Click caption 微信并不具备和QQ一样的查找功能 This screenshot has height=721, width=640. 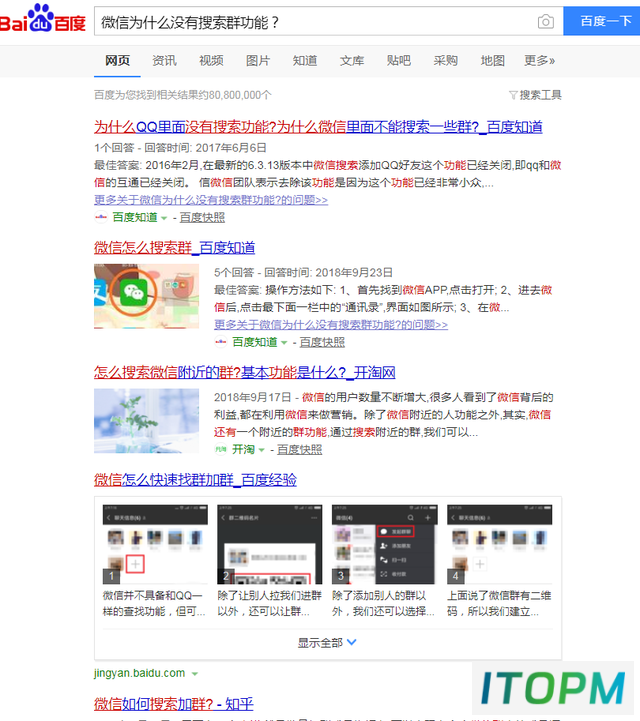tap(154, 603)
